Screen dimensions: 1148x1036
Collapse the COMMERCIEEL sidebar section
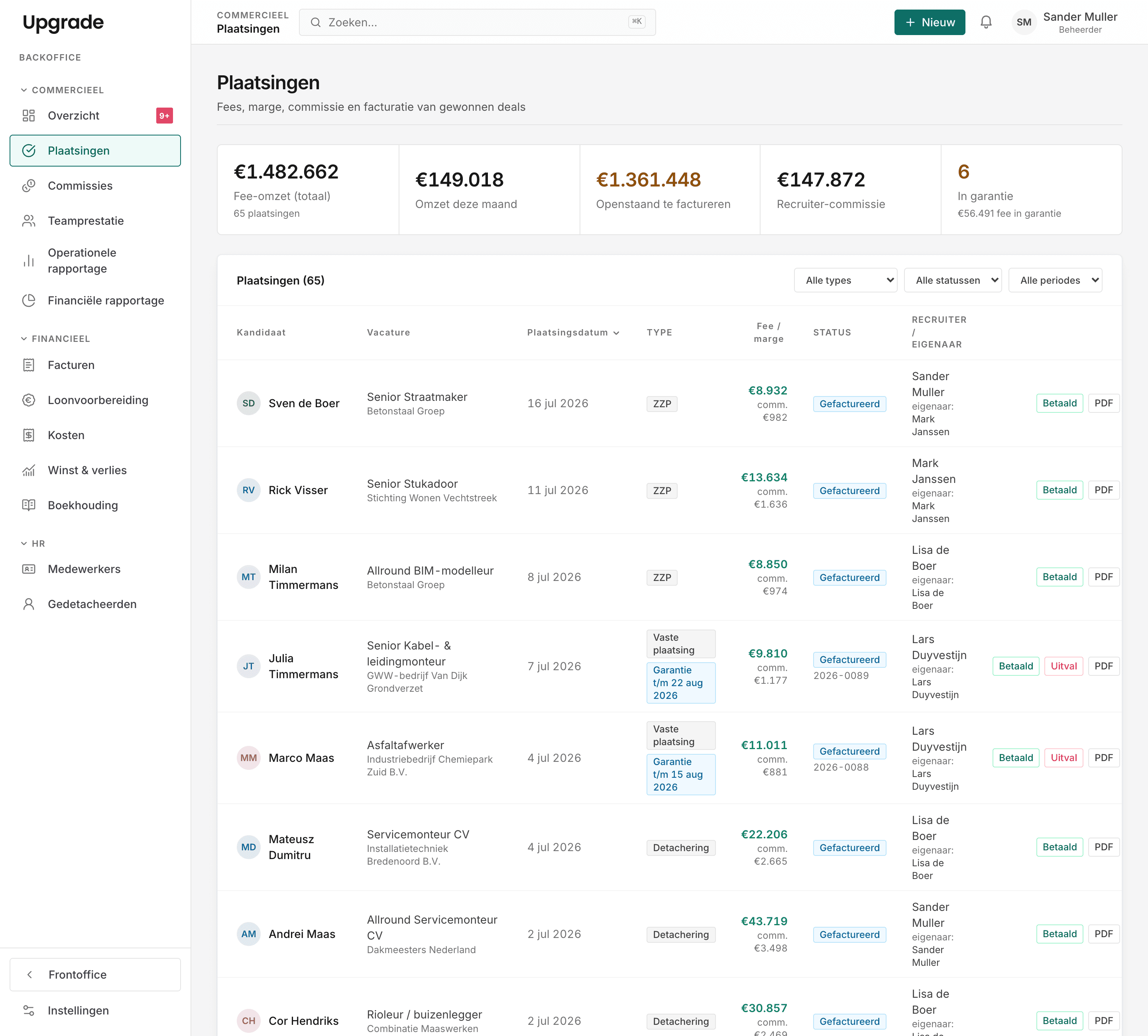(62, 90)
